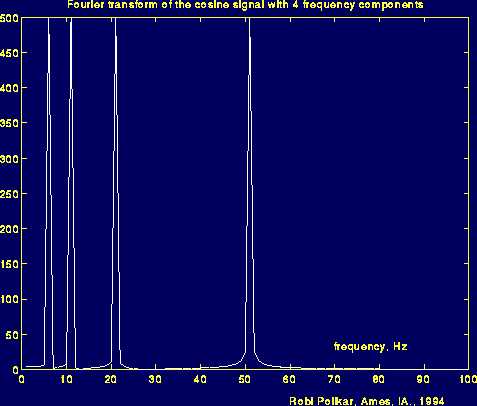Click the y-axis tick label 250
This screenshot has height=406, width=477.
pos(9,194)
